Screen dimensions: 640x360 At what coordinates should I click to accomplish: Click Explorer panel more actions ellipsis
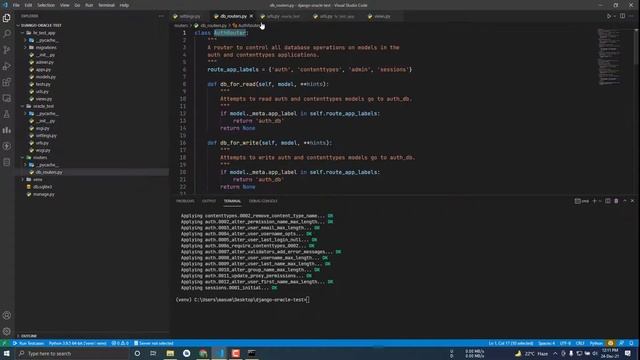click(161, 16)
